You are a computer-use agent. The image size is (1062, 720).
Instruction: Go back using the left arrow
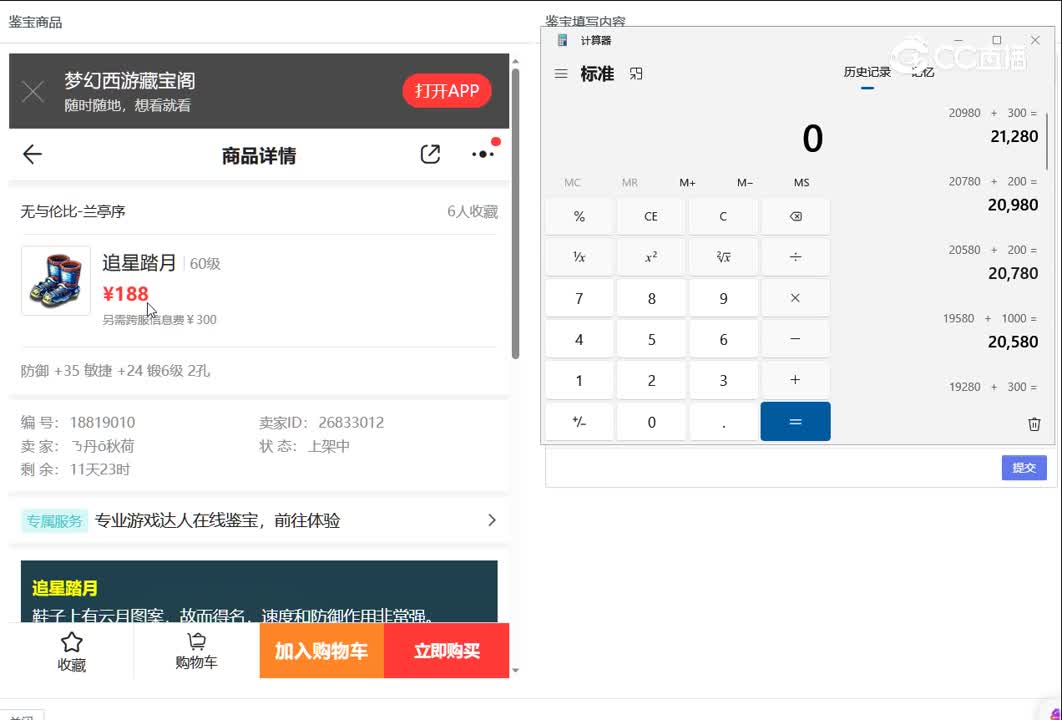[33, 154]
